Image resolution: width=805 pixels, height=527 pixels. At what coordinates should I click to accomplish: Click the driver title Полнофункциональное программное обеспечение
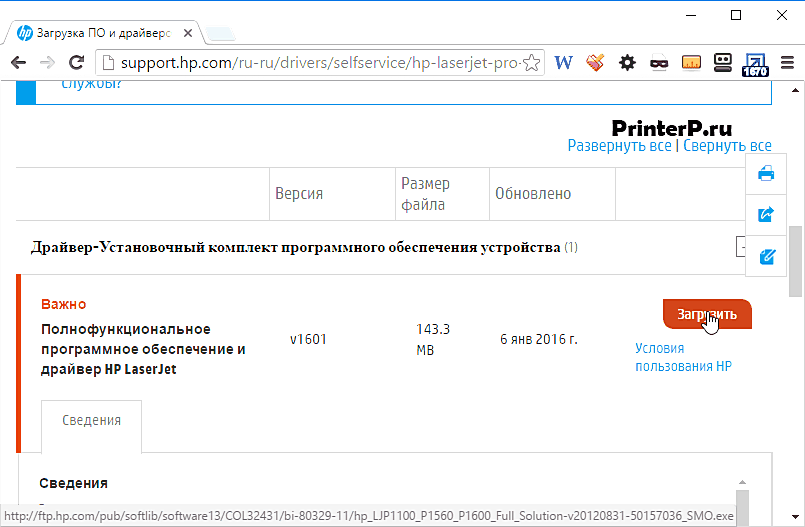click(143, 349)
